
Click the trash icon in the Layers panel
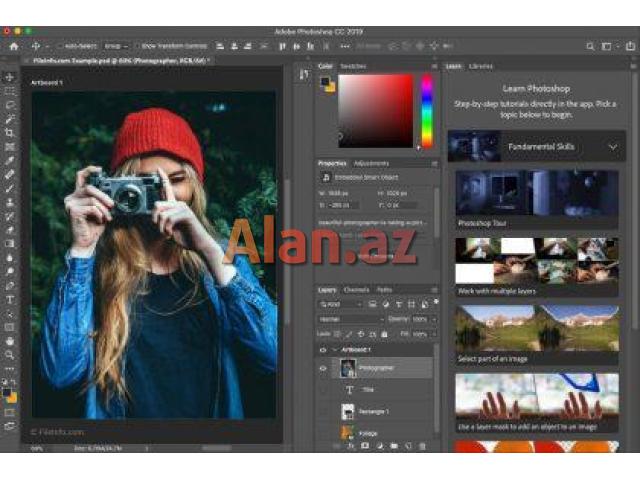[x=423, y=446]
